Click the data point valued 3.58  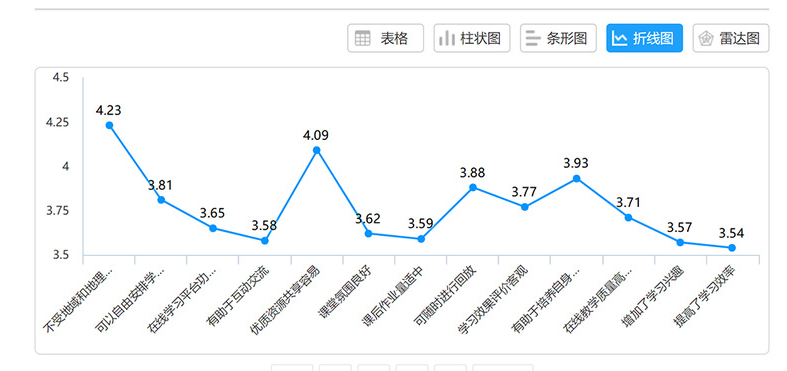(265, 240)
